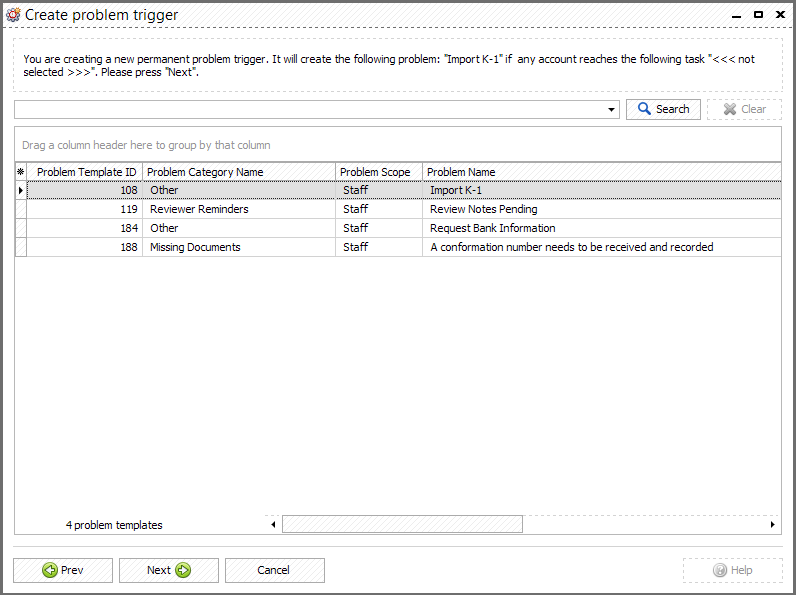796x595 pixels.
Task: Click the gear icon in title bar
Action: point(13,15)
